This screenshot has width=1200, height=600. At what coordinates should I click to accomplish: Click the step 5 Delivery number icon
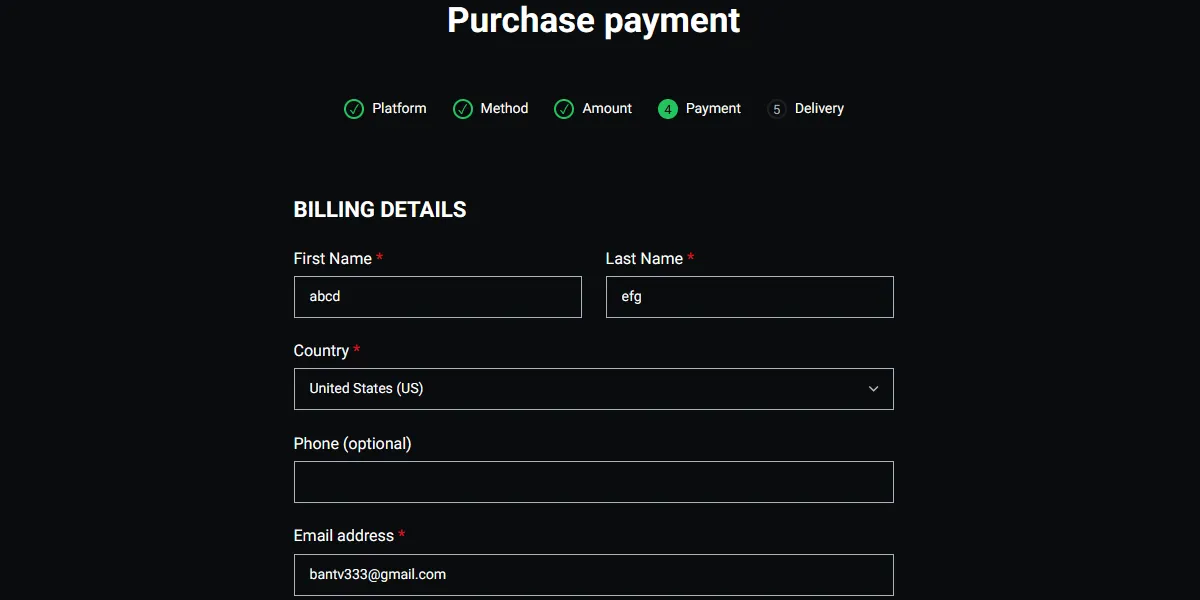(x=777, y=109)
